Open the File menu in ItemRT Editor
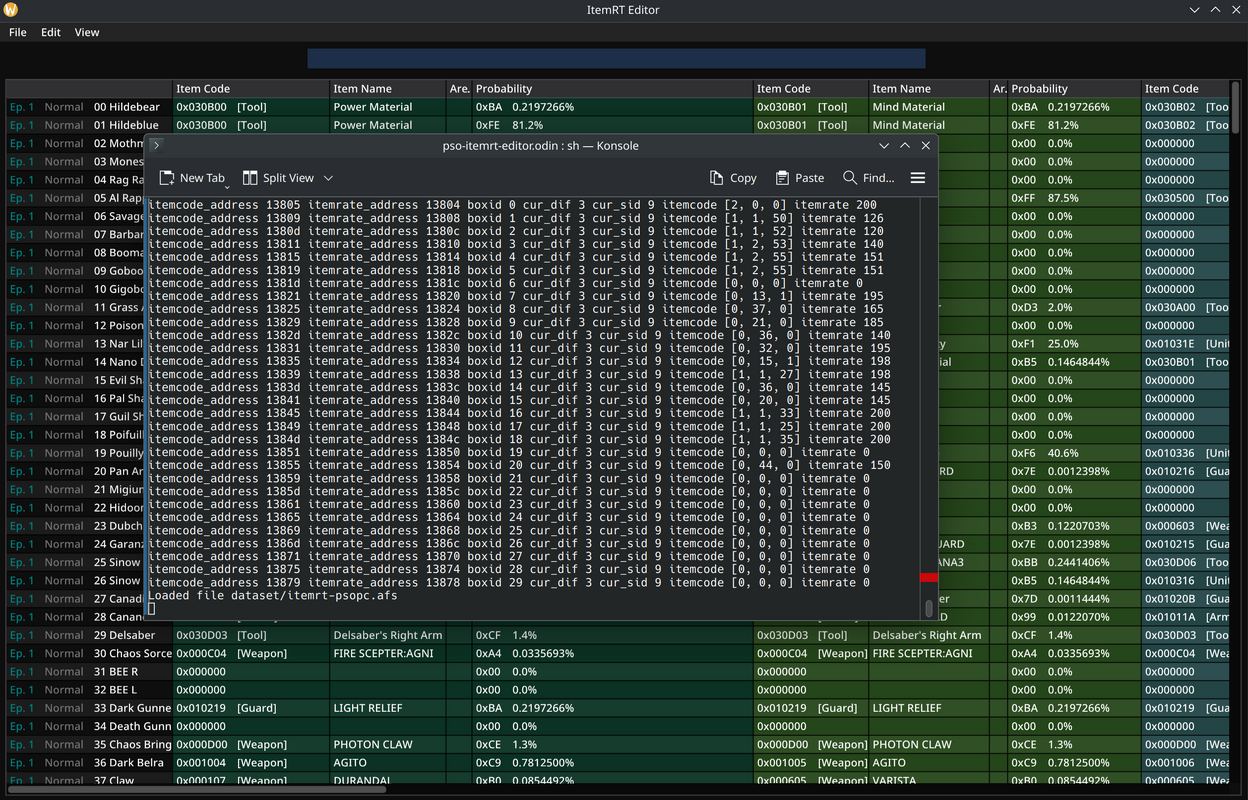This screenshot has height=800, width=1248. tap(18, 32)
